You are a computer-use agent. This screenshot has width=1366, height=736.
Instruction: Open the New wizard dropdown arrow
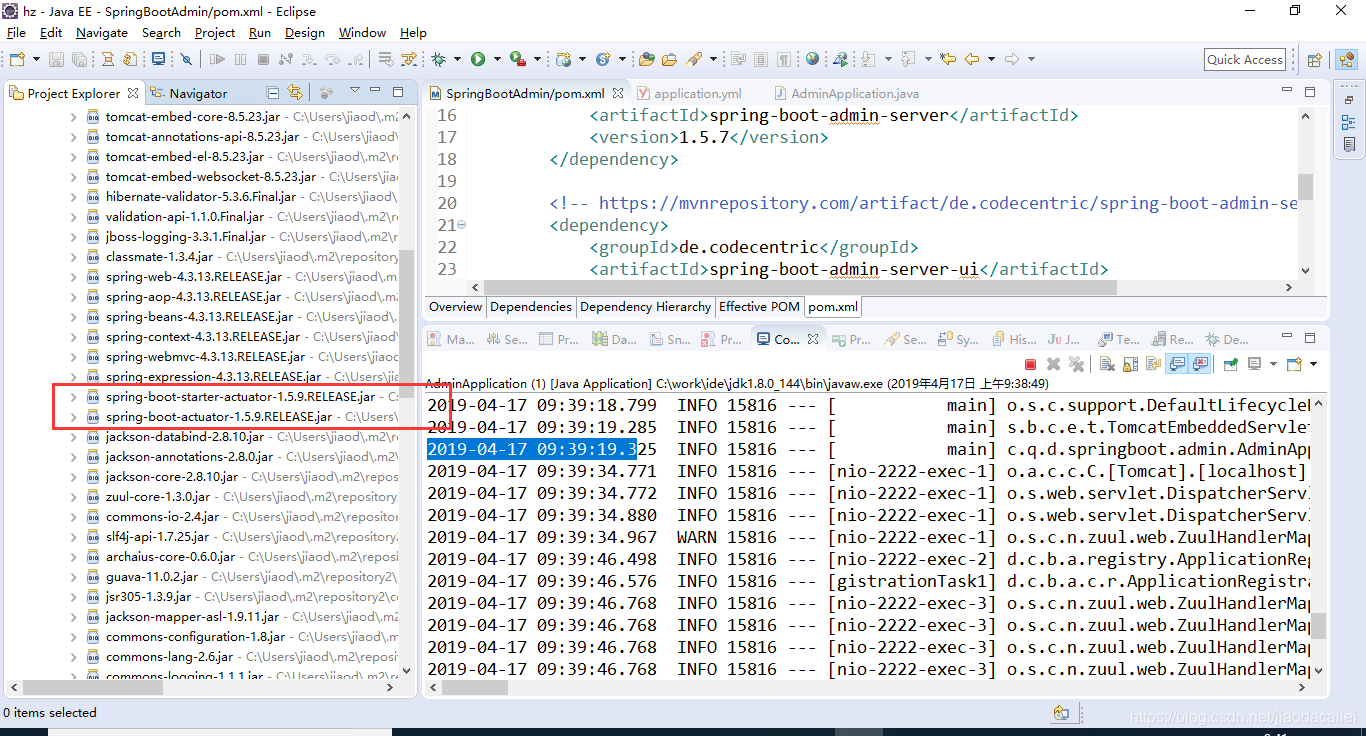(x=36, y=60)
